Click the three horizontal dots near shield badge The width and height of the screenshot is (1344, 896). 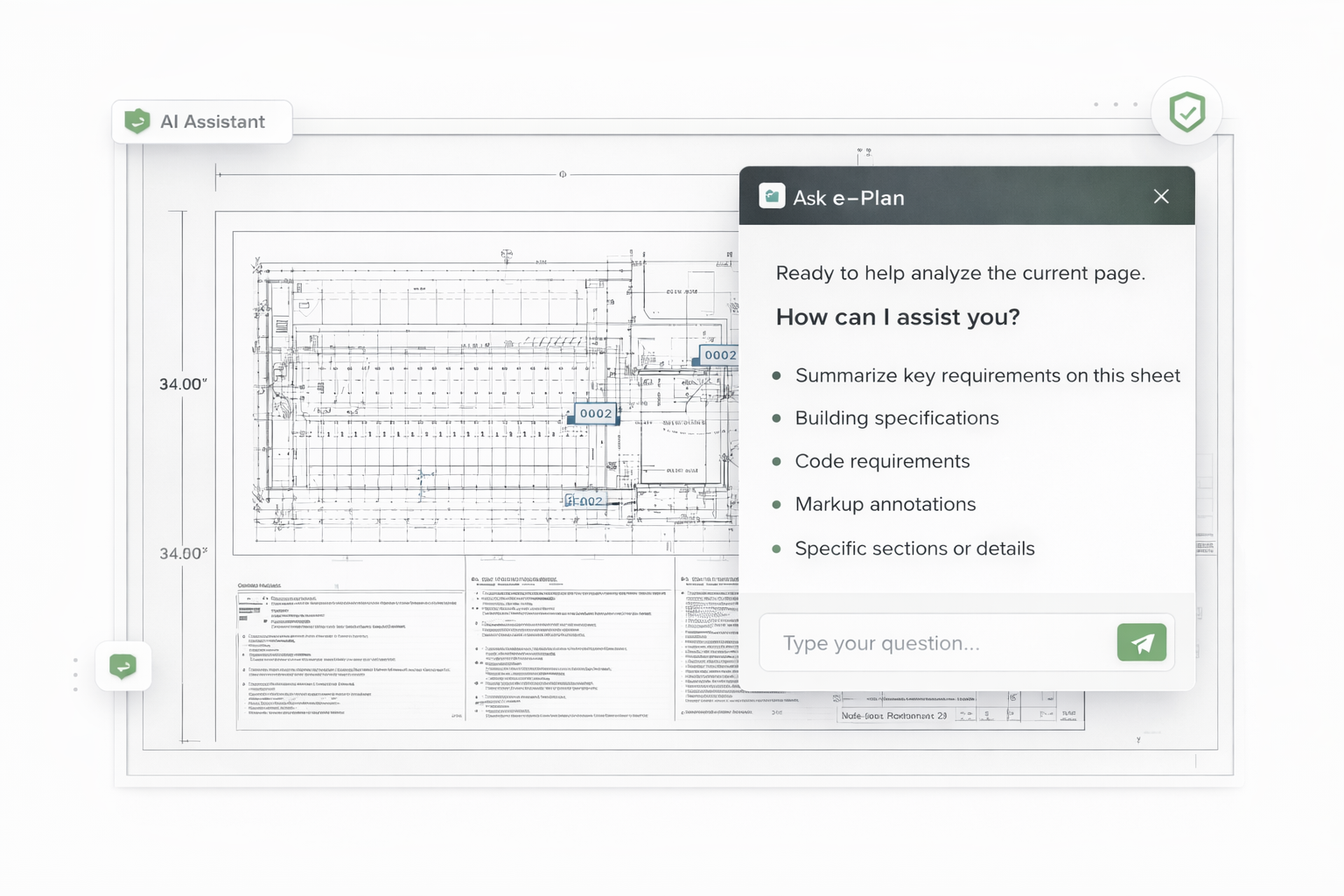[1116, 105]
